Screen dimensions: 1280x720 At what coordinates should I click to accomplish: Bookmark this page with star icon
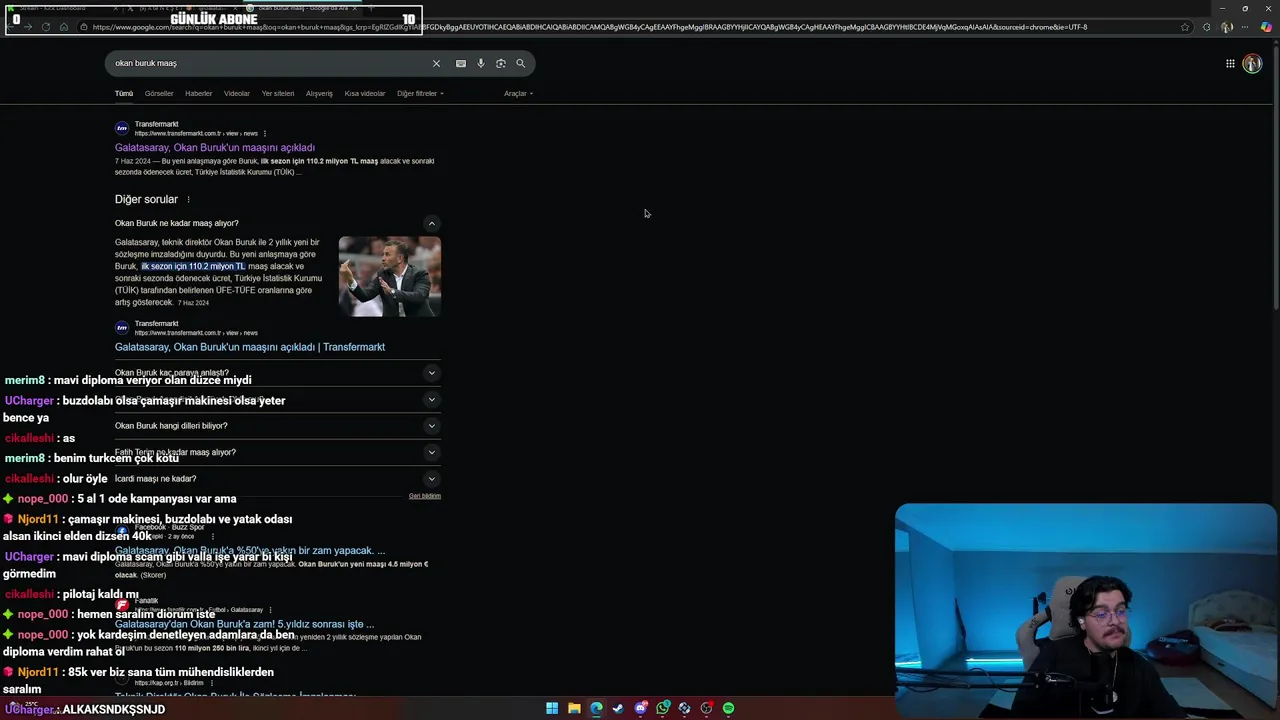point(1185,27)
